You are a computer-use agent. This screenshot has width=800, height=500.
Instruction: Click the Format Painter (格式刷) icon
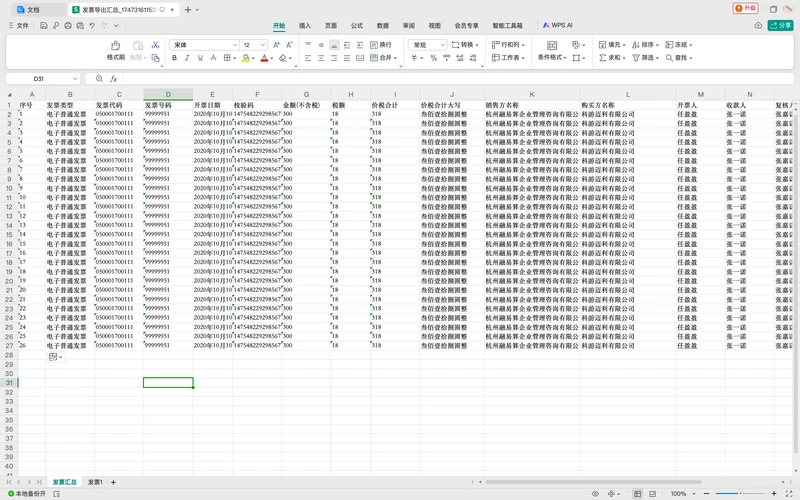[116, 45]
